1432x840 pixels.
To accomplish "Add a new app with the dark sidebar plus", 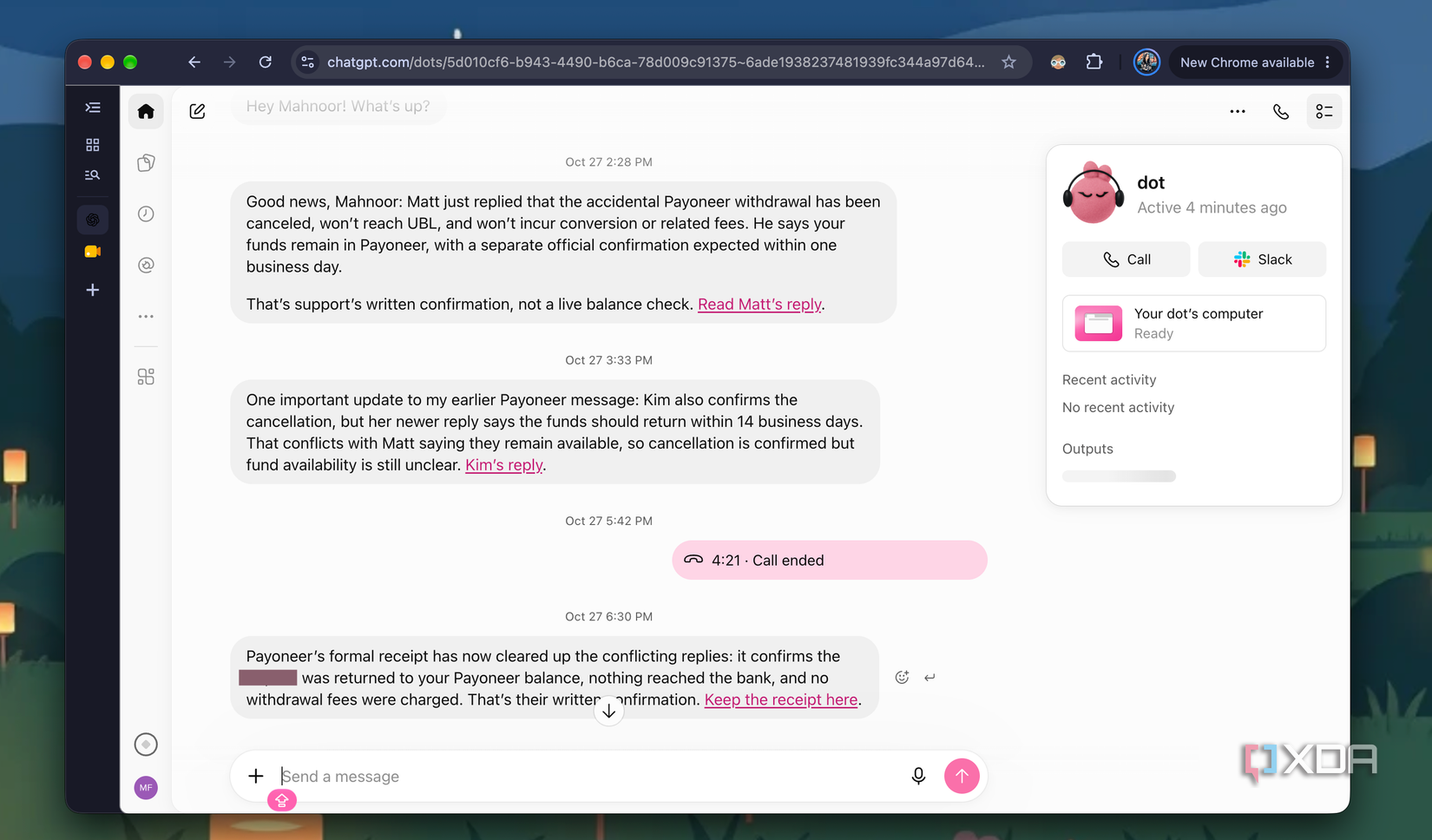I will coord(93,290).
